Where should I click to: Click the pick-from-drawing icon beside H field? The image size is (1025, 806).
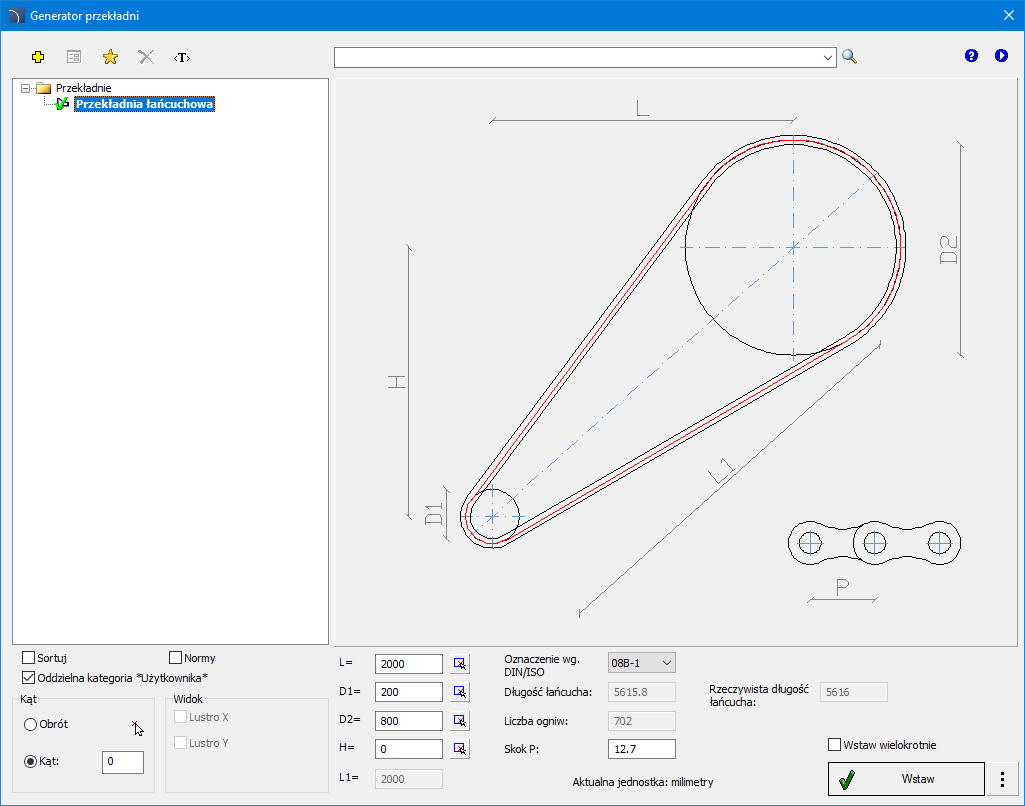pos(460,748)
